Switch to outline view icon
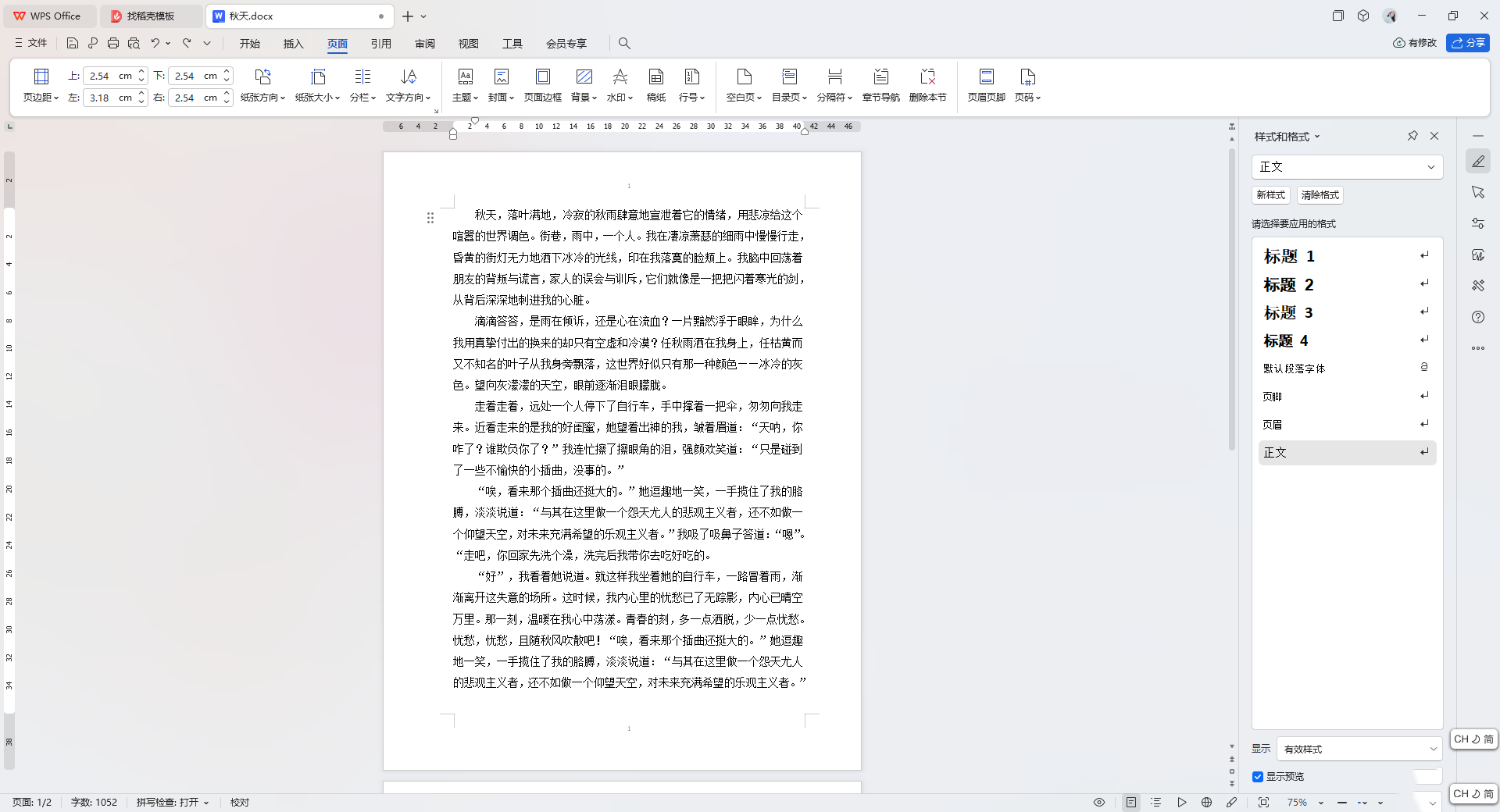 click(x=1156, y=803)
